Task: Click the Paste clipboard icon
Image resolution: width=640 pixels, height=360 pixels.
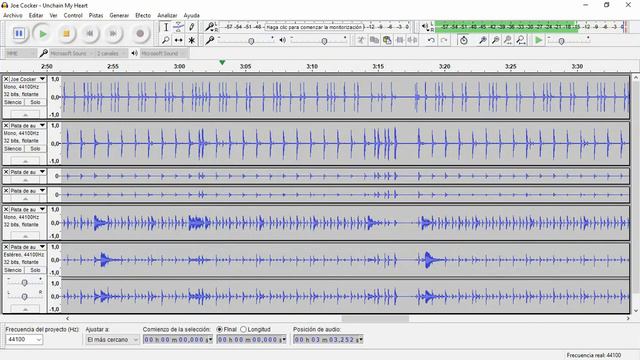Action: pyautogui.click(x=387, y=40)
